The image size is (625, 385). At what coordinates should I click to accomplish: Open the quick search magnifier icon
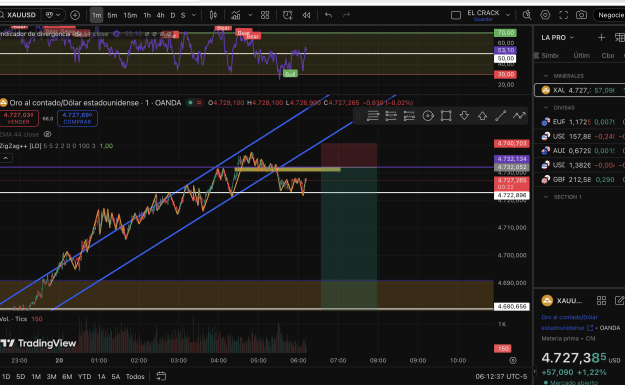coord(527,15)
